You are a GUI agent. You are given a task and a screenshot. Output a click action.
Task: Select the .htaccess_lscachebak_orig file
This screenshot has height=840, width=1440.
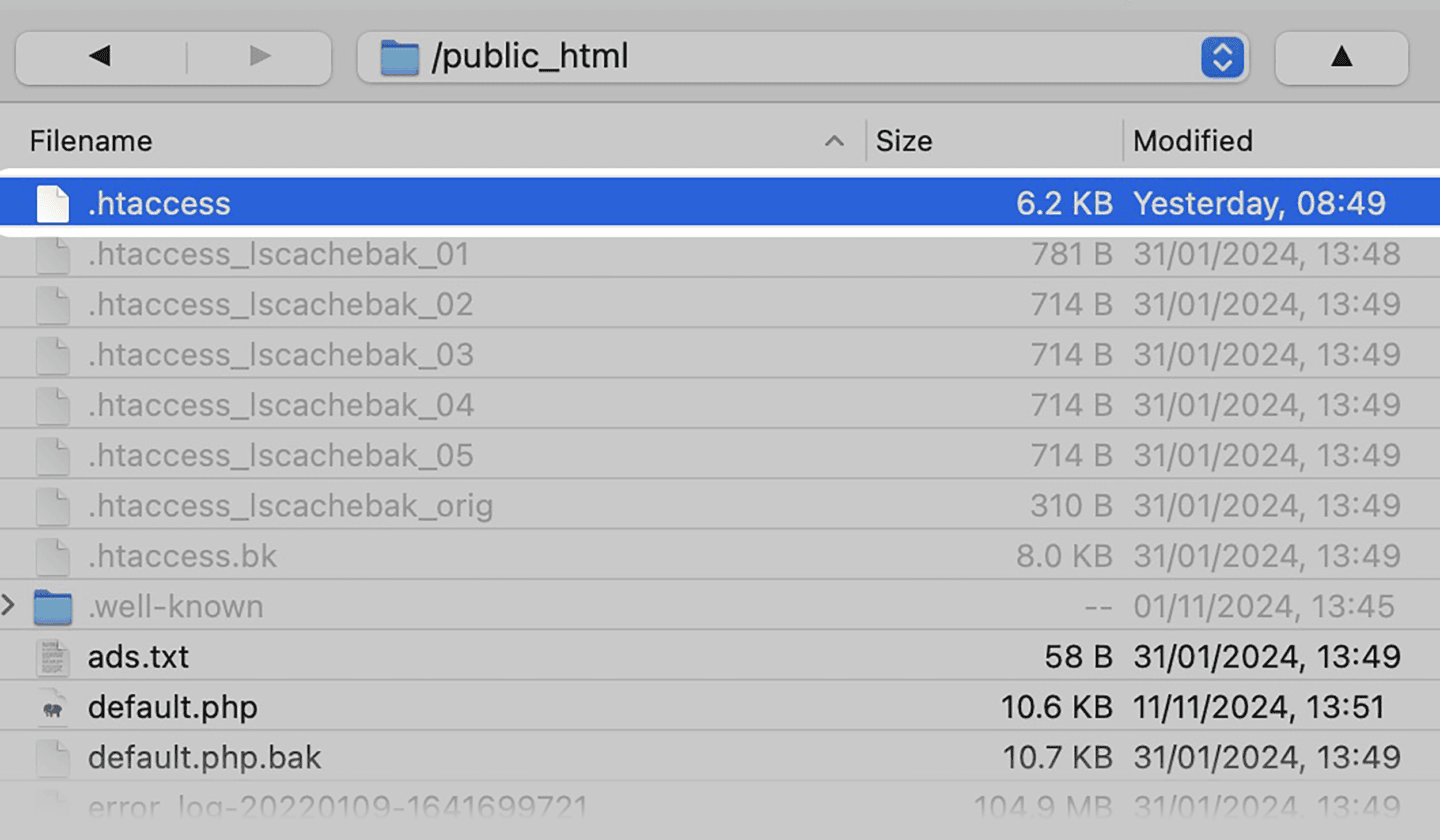click(x=290, y=506)
